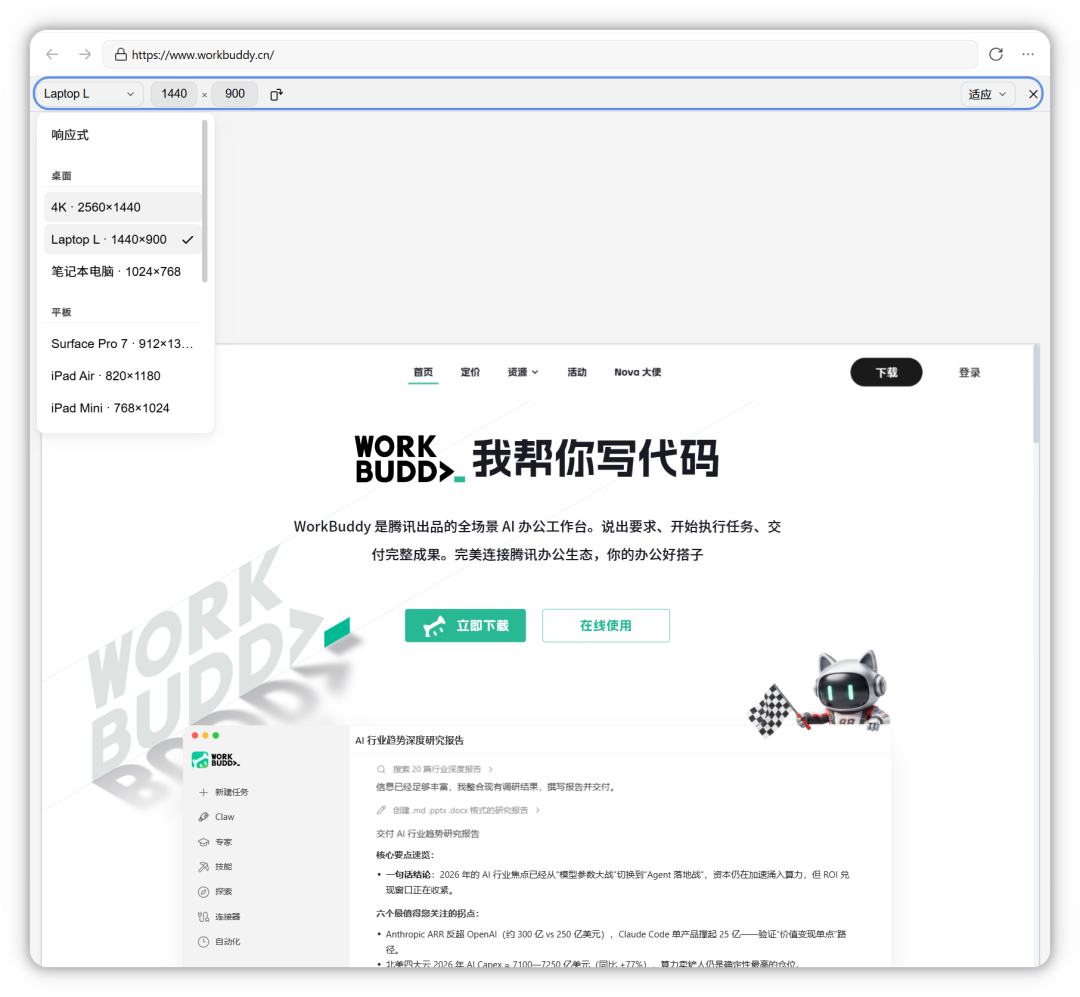Choose Surface Pro 7 preset
1080x997 pixels.
coord(123,344)
